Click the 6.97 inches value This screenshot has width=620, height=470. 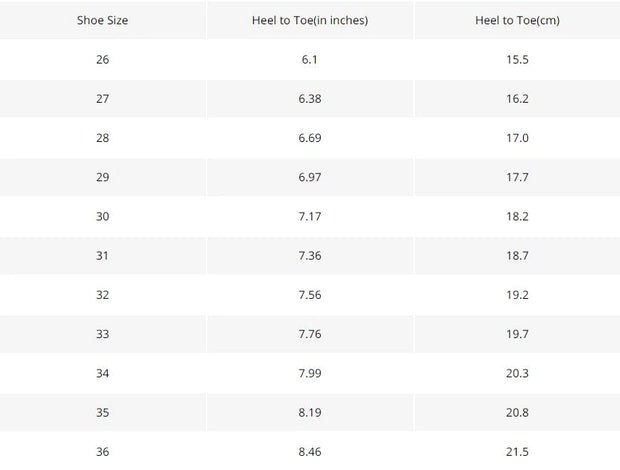pos(310,177)
